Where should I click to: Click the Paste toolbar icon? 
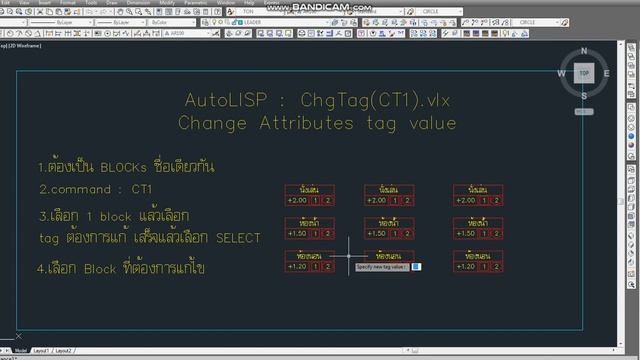tap(58, 12)
